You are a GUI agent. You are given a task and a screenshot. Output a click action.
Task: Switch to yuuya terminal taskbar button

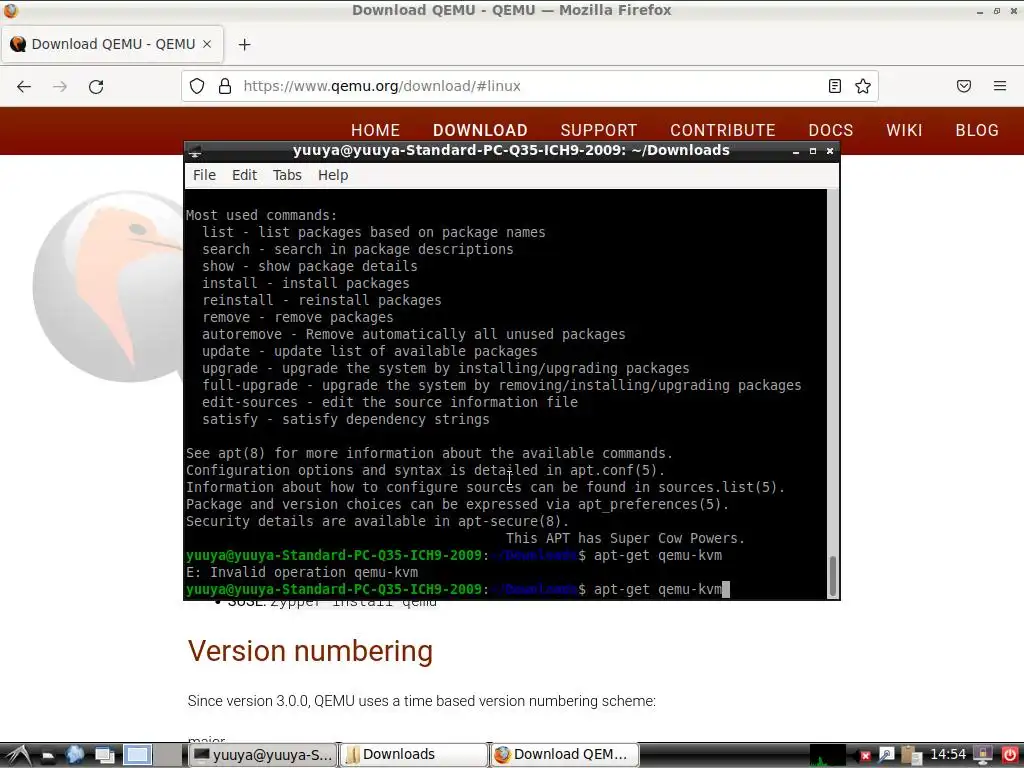[264, 755]
